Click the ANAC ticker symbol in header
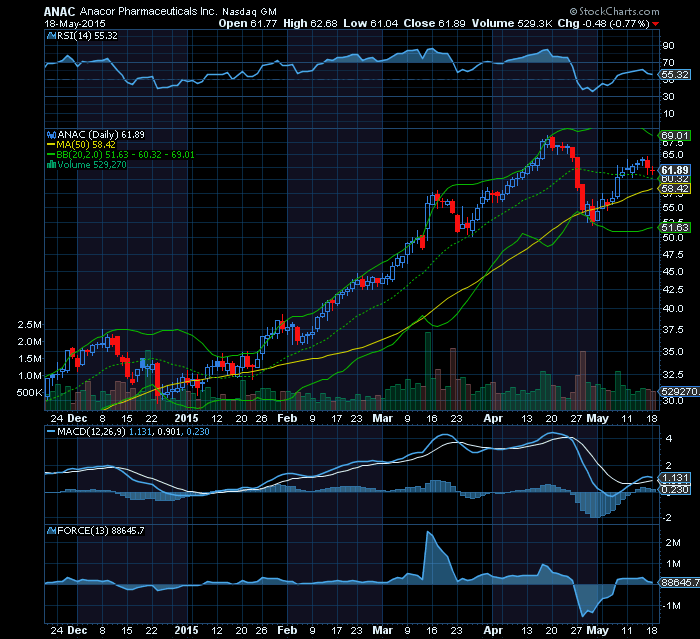Image resolution: width=700 pixels, height=639 pixels. (x=60, y=11)
